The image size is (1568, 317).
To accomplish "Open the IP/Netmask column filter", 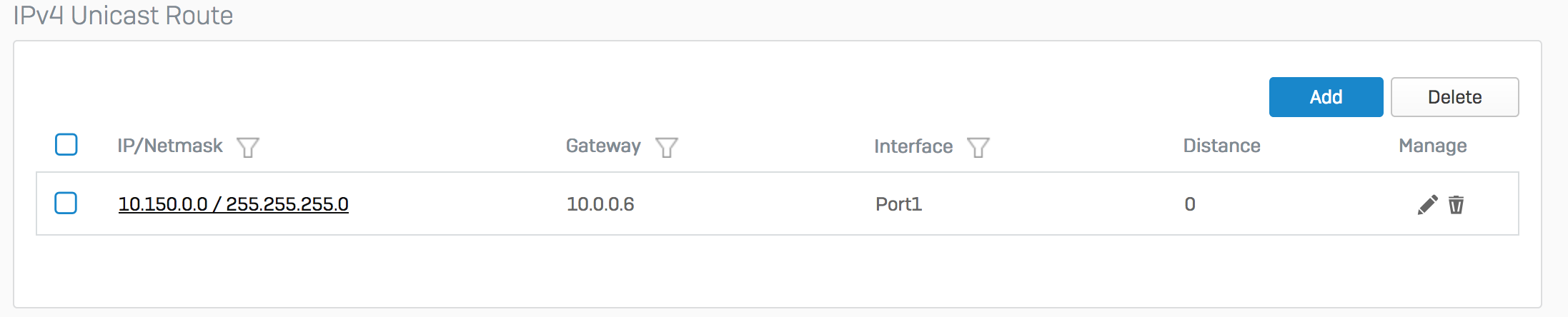I will click(248, 147).
